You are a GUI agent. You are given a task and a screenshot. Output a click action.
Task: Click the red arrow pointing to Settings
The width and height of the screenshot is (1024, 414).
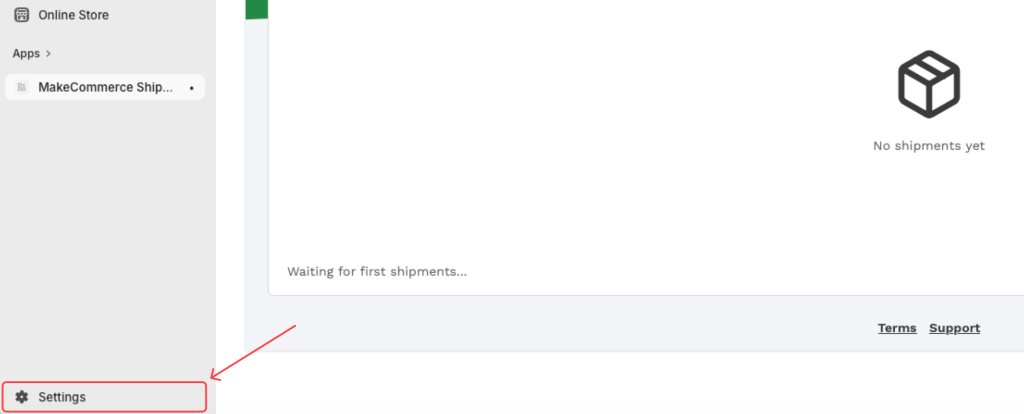[x=254, y=352]
